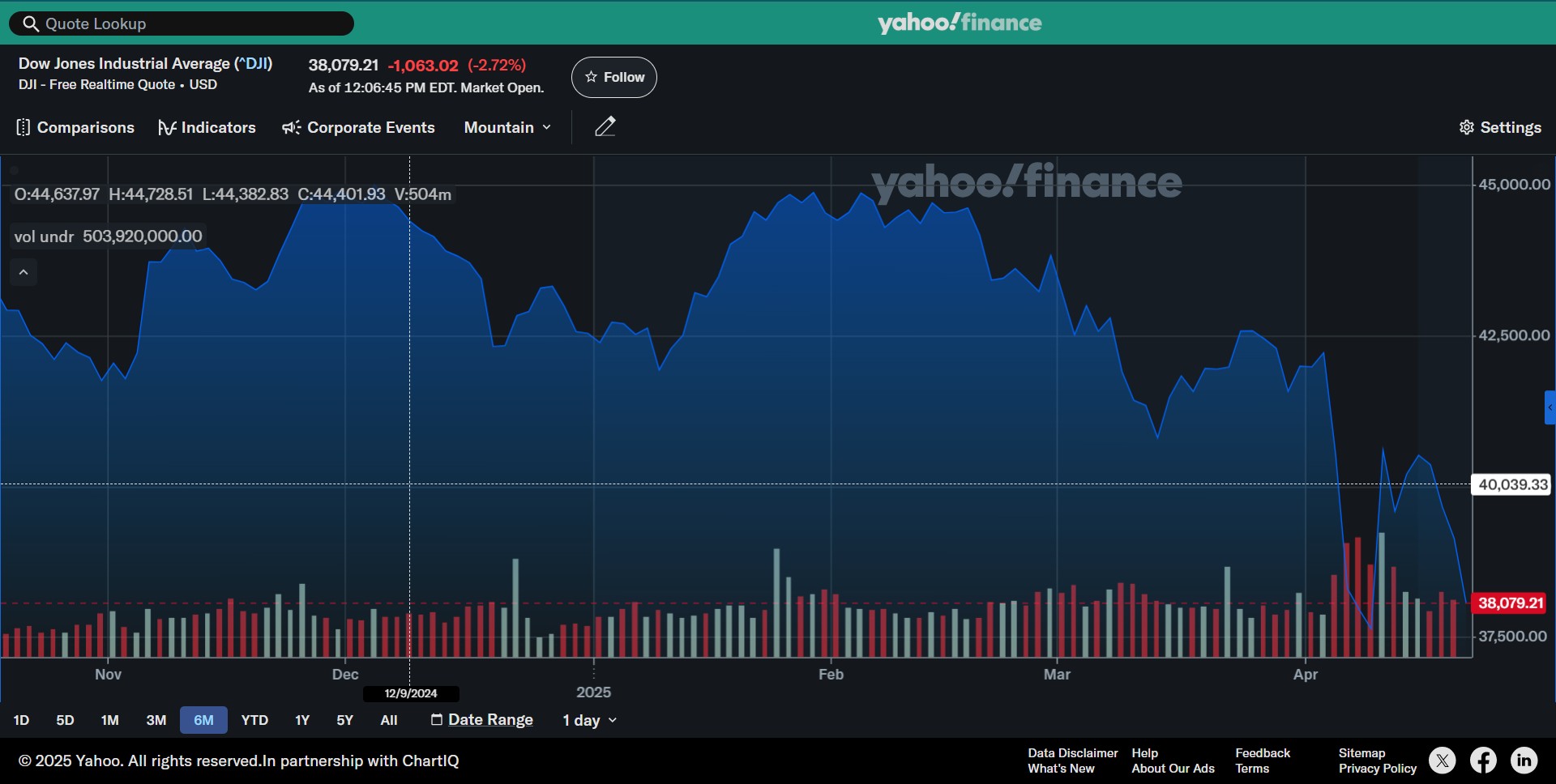Click the red 38,079.21 current price tag
The image size is (1556, 784).
tap(1511, 603)
